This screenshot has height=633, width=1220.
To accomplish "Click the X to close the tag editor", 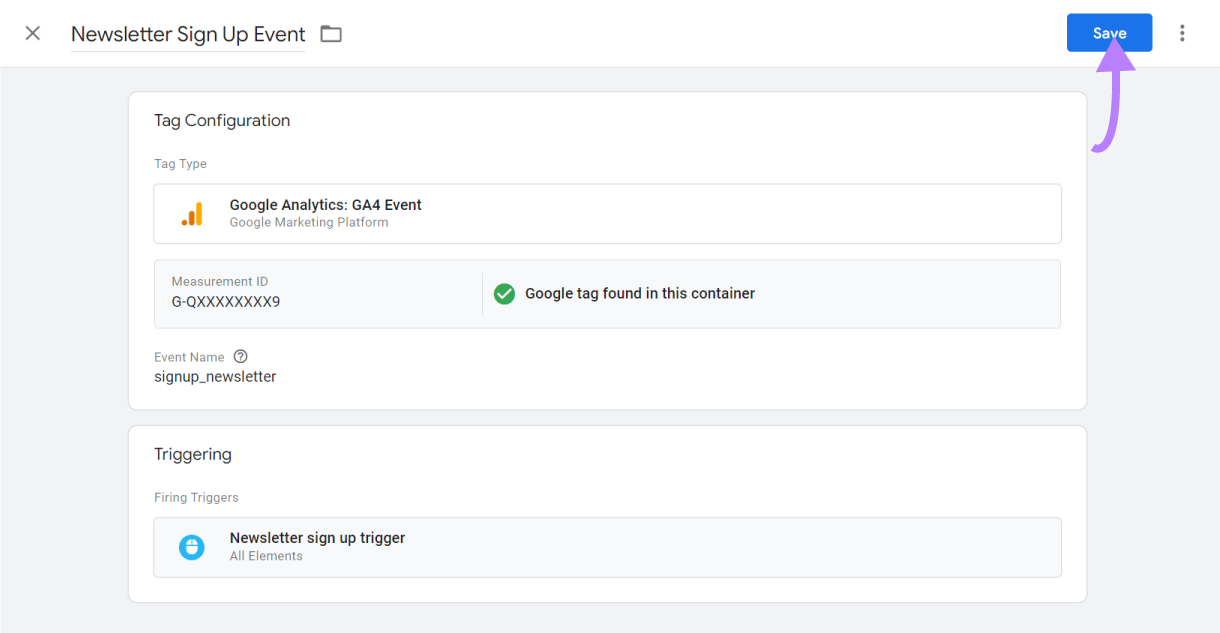I will pos(32,33).
